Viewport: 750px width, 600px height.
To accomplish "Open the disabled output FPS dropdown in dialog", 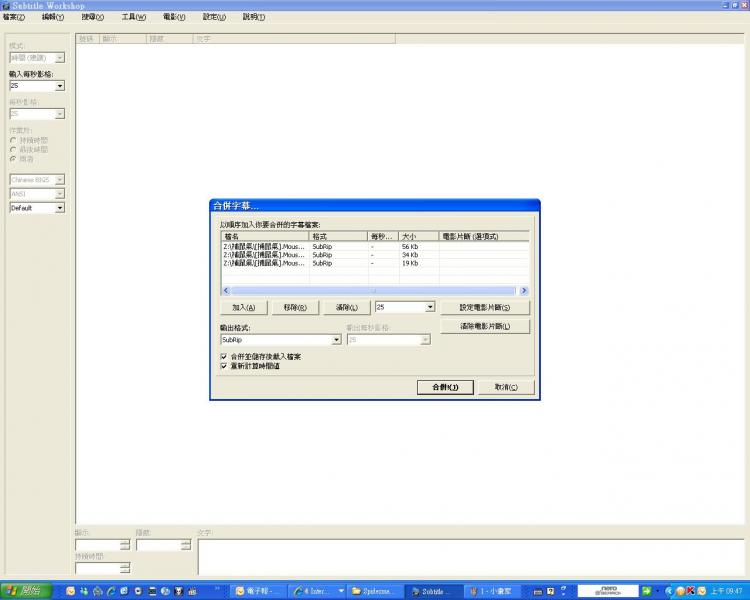I will [x=425, y=340].
